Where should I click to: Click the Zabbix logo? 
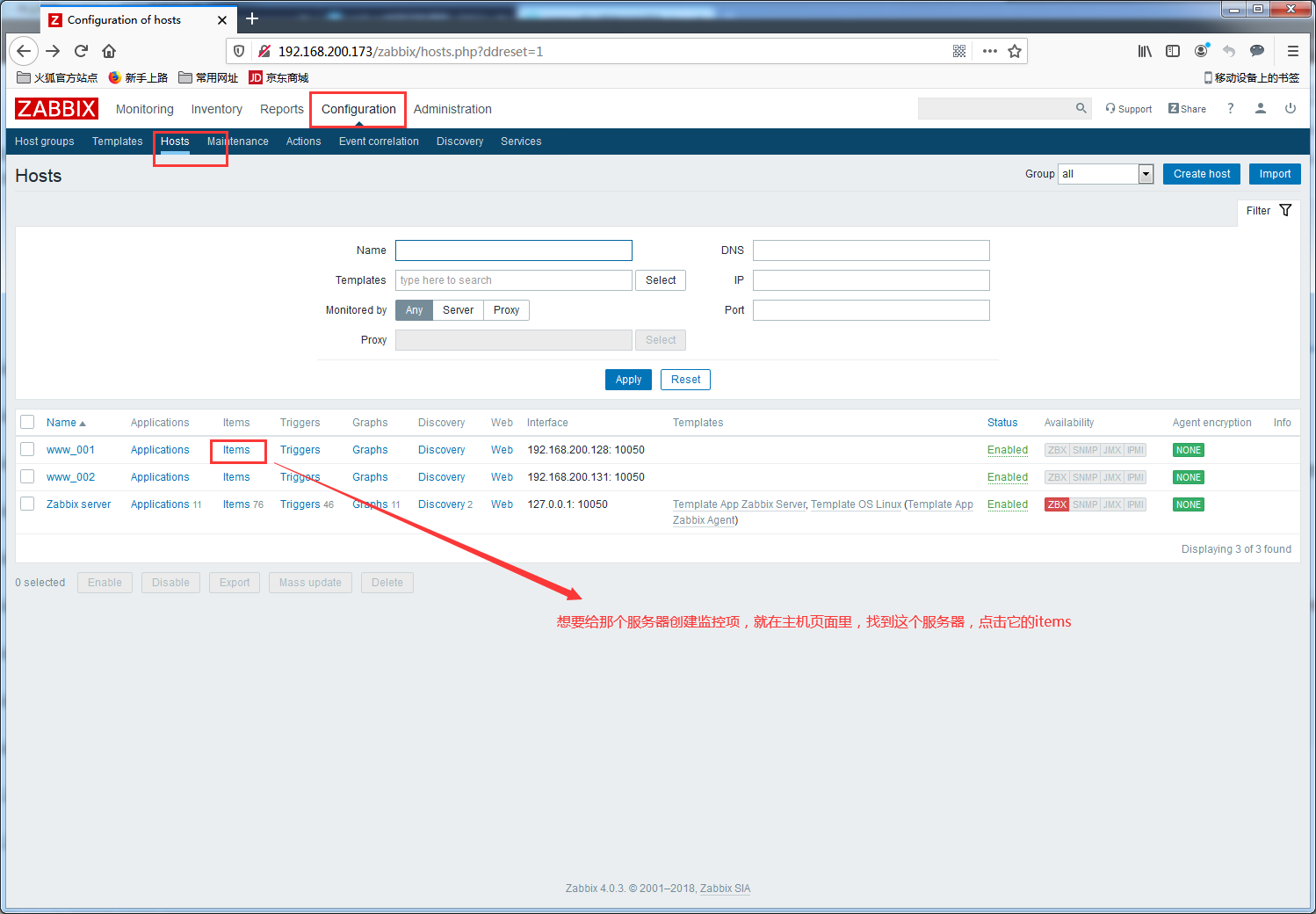pos(56,108)
